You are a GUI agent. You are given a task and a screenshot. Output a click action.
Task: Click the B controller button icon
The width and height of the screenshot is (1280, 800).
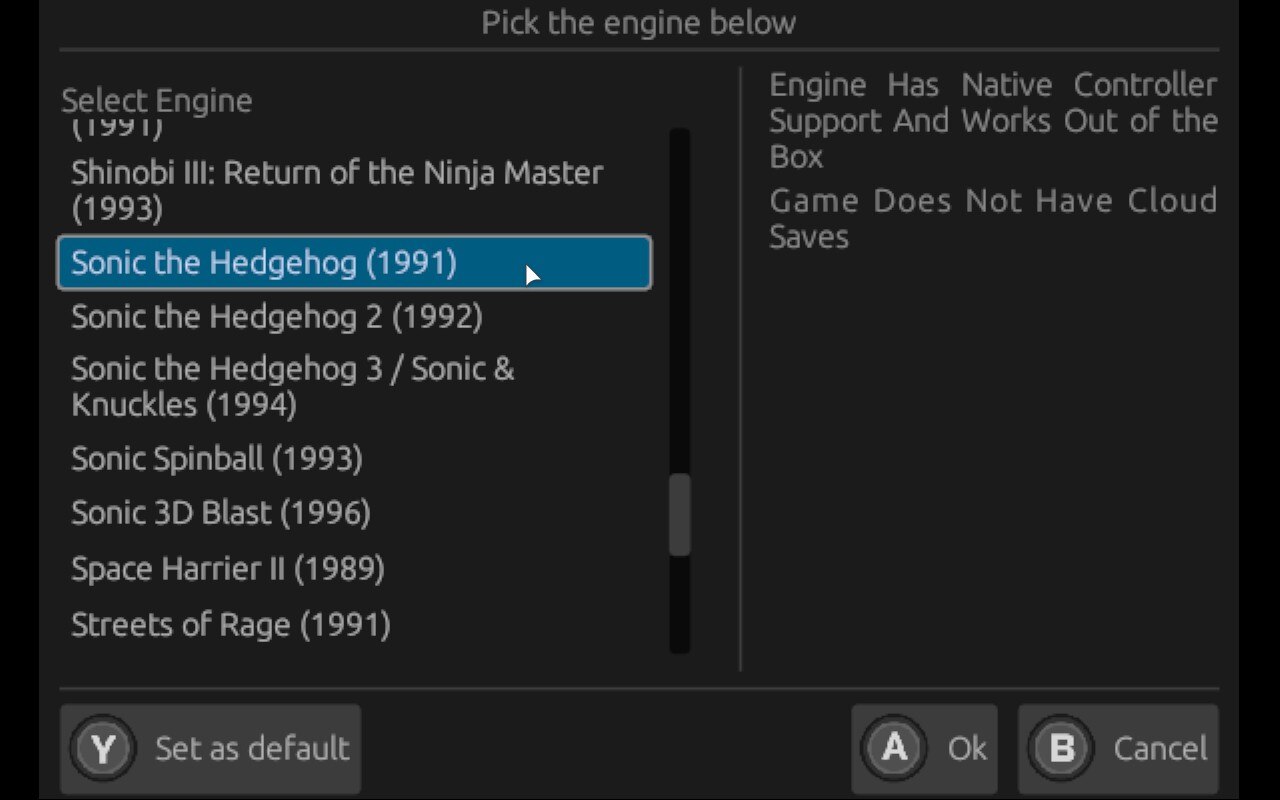1060,748
